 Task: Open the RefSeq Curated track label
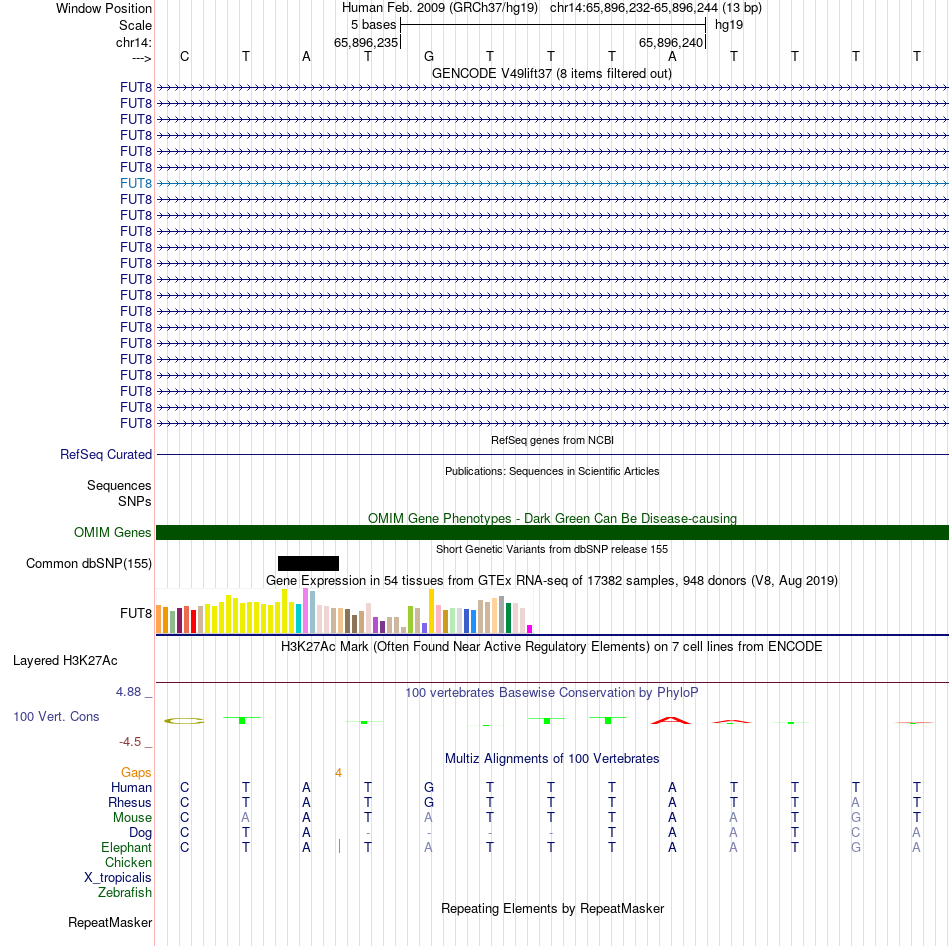pyautogui.click(x=106, y=455)
